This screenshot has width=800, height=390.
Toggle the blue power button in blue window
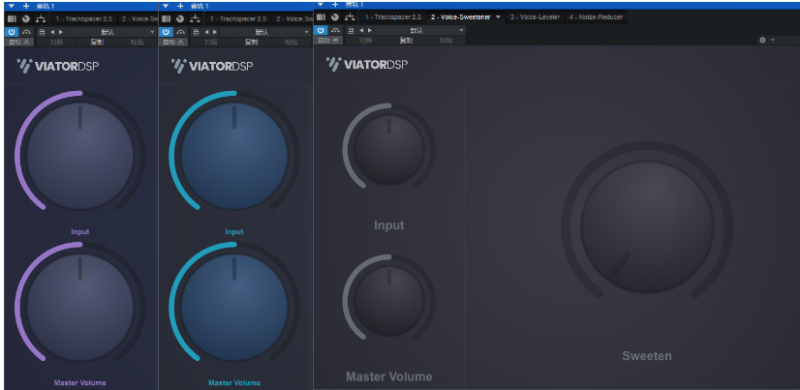166,32
